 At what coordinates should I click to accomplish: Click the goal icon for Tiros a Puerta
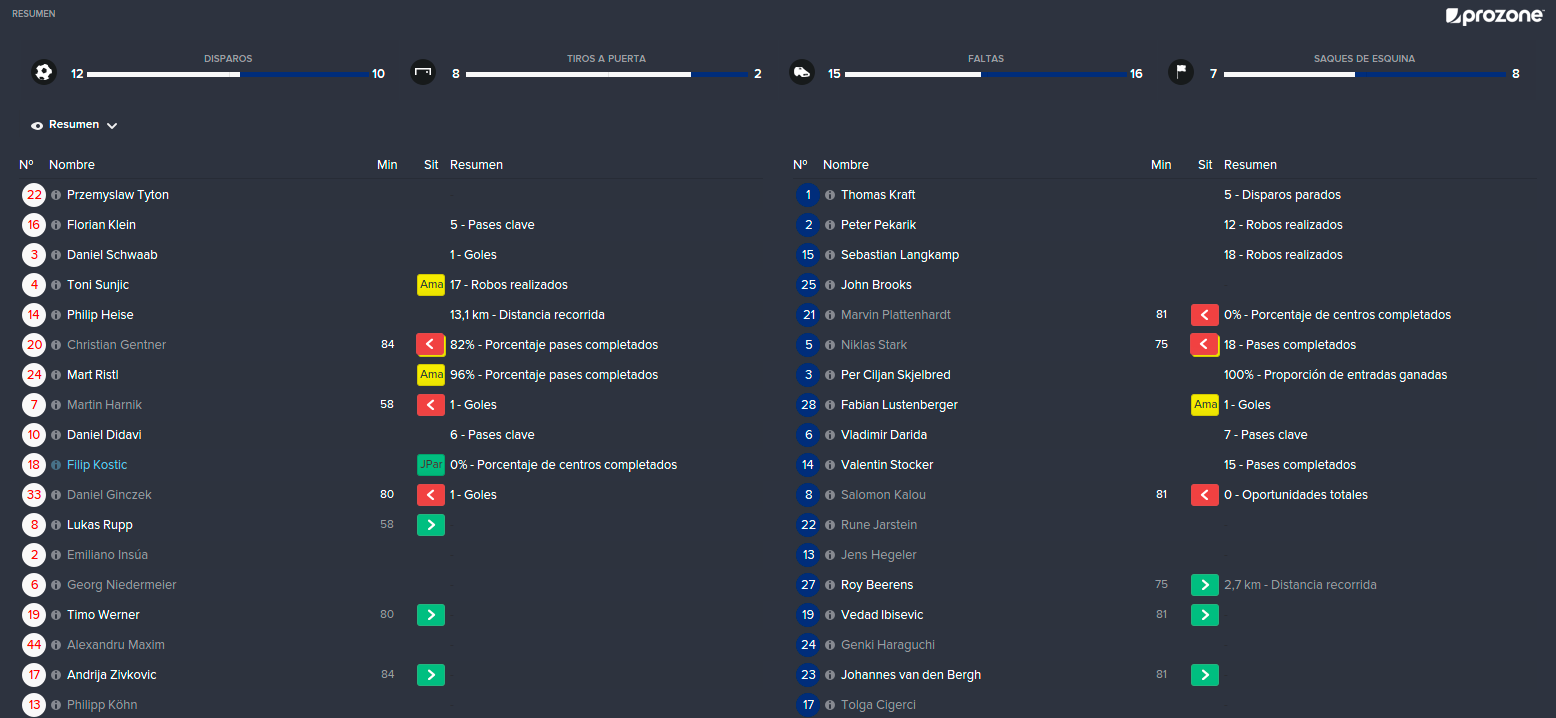(423, 72)
